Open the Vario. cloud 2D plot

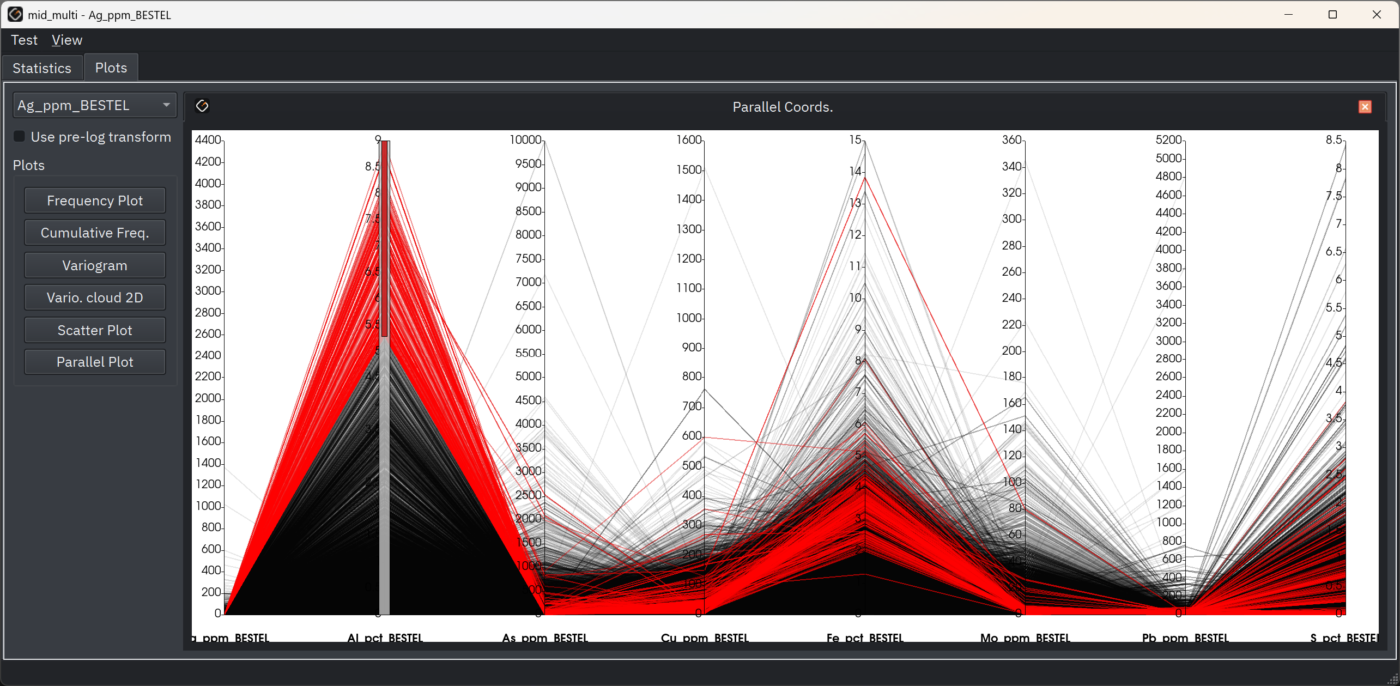coord(95,298)
